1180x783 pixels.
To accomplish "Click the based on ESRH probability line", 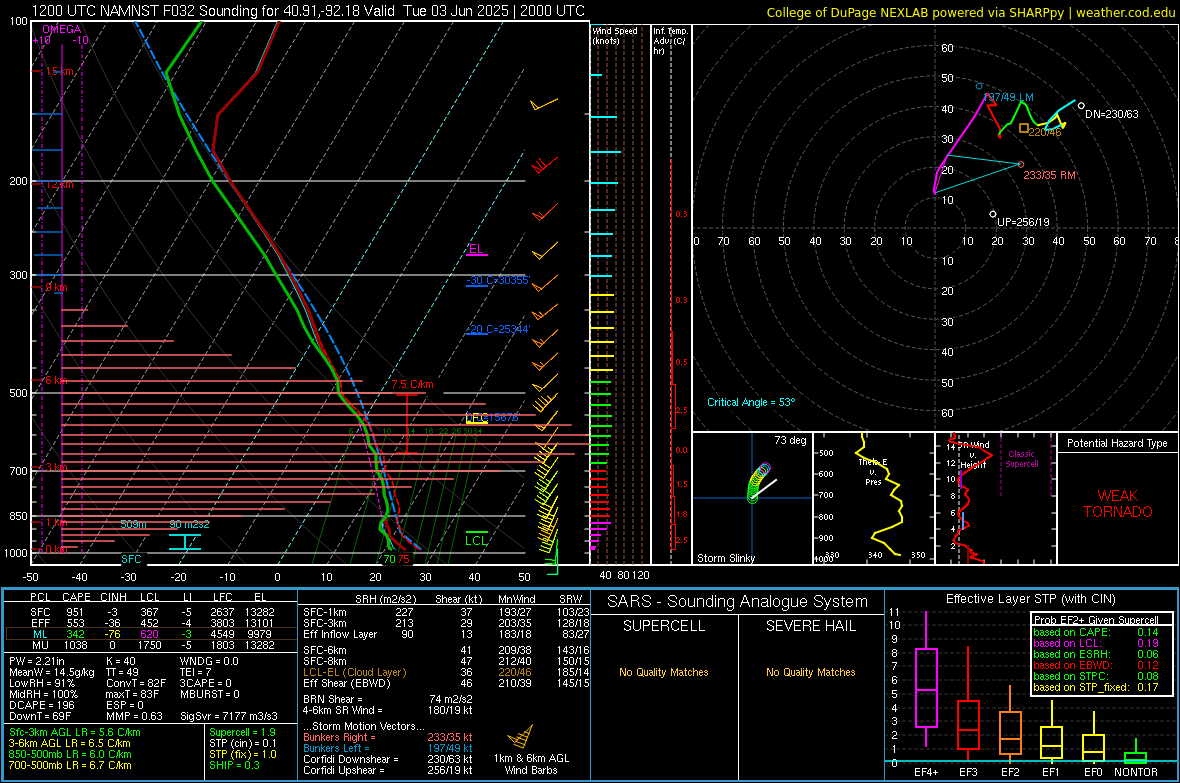I will tap(1096, 654).
